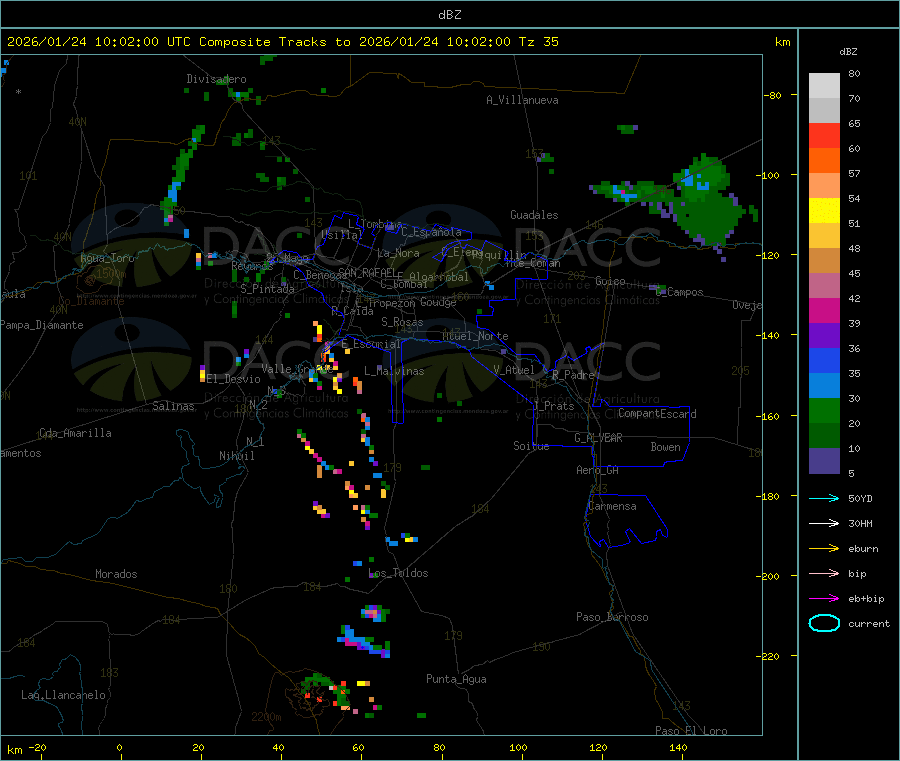Click the 'Tz 35' threshold text
This screenshot has width=900, height=761.
(x=538, y=42)
